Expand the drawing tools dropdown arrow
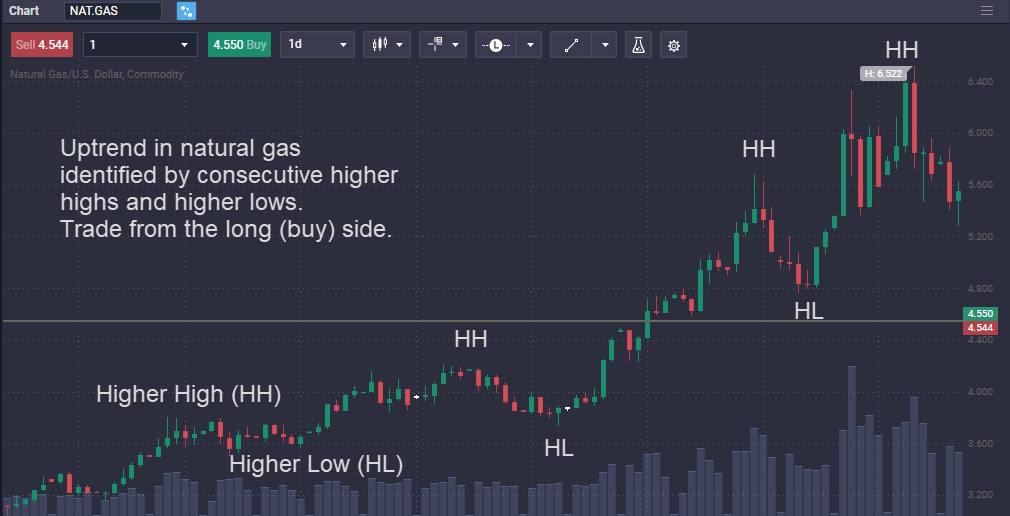 605,45
